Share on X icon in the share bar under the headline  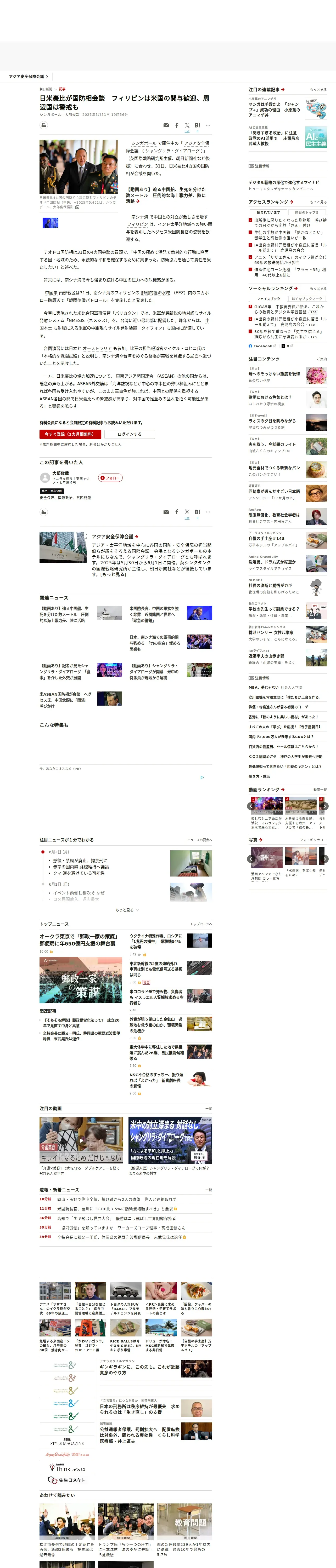pos(187,125)
